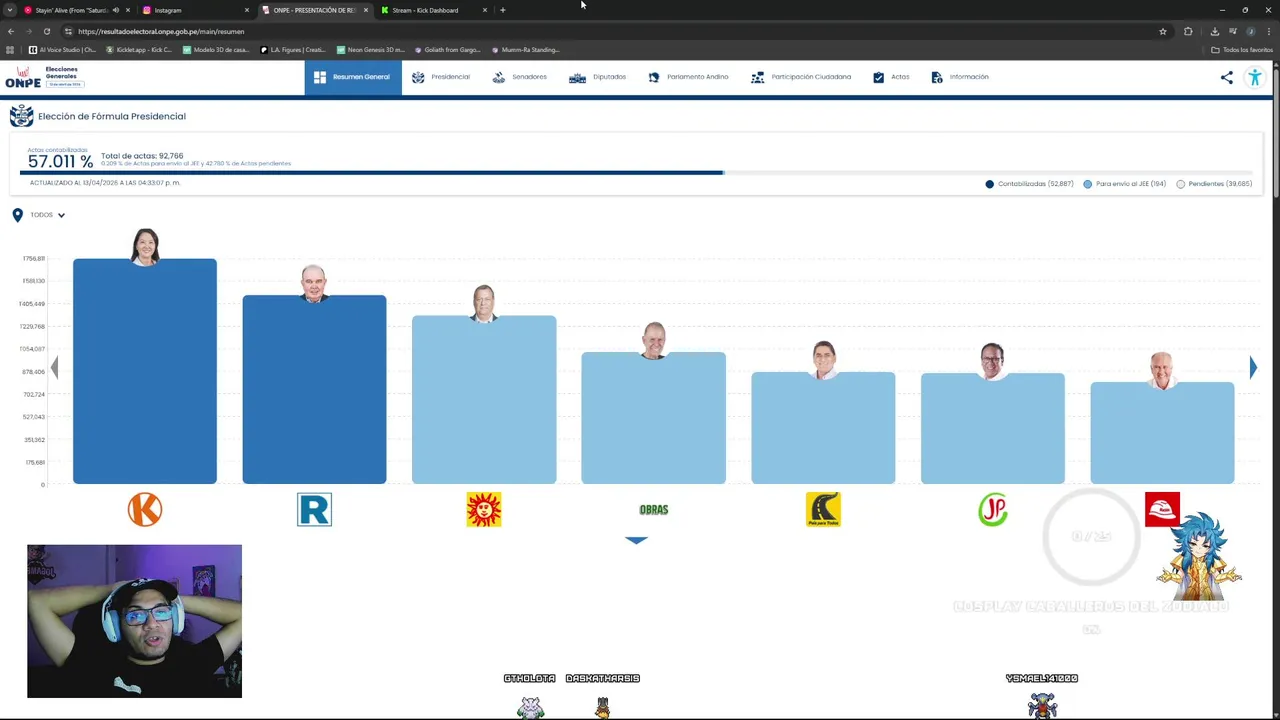Image resolution: width=1280 pixels, height=720 pixels.
Task: Click the bar above the OBRAS logo
Action: pyautogui.click(x=653, y=418)
